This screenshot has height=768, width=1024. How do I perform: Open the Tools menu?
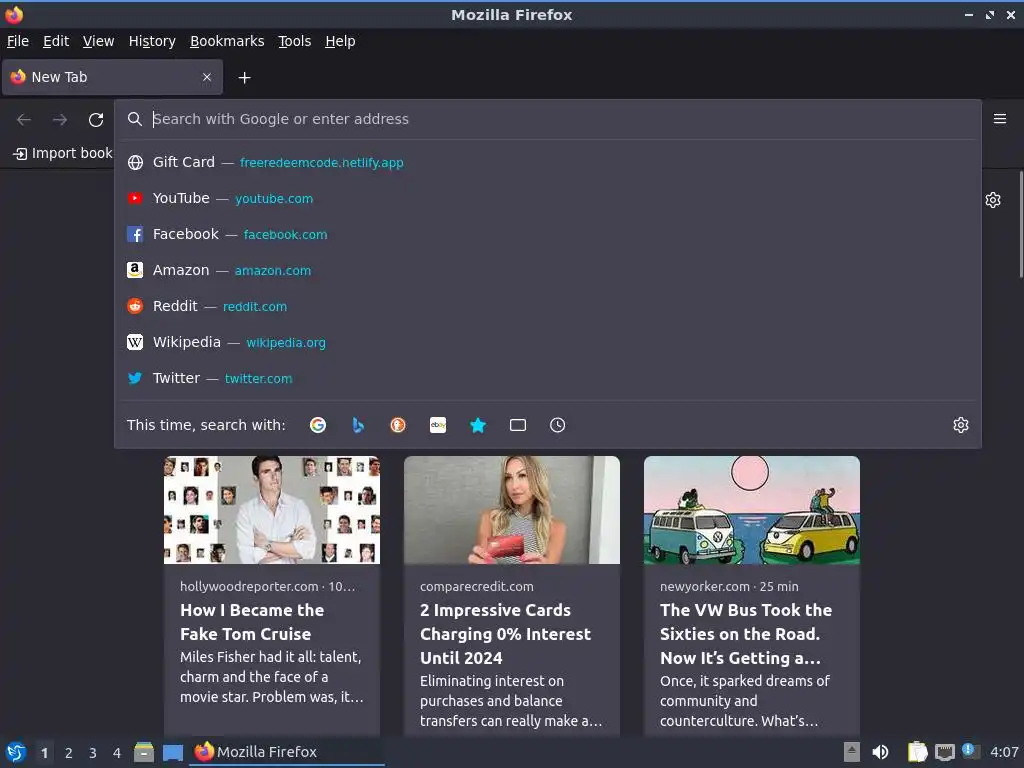point(295,41)
